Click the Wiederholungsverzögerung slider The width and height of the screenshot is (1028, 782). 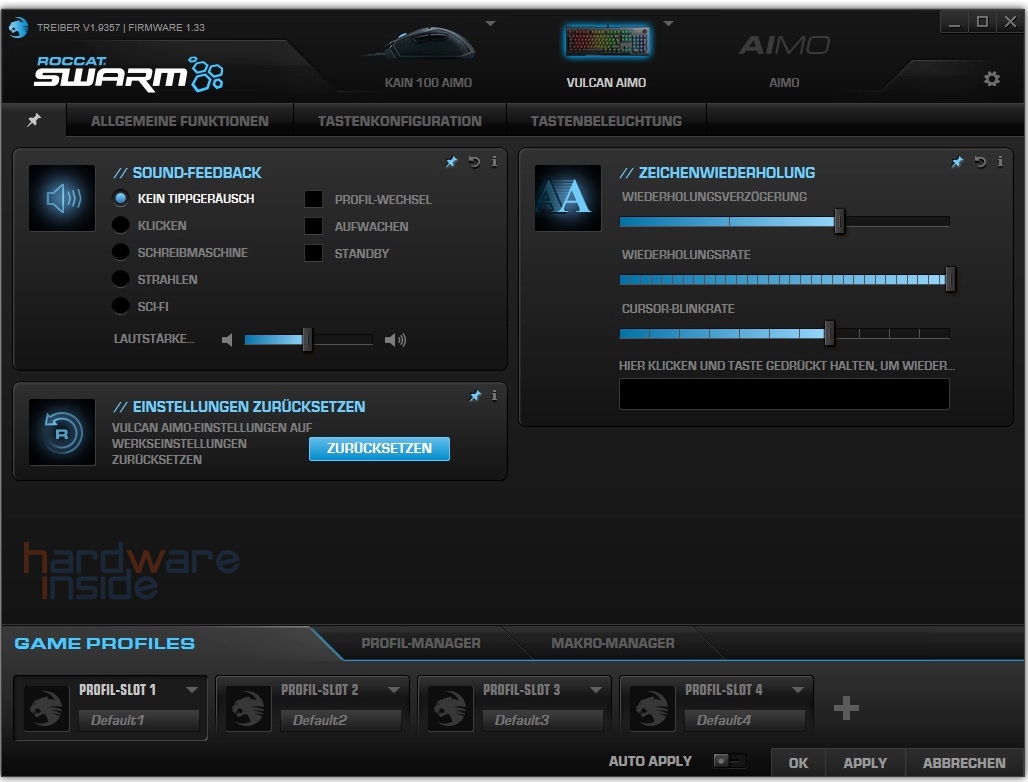[785, 222]
